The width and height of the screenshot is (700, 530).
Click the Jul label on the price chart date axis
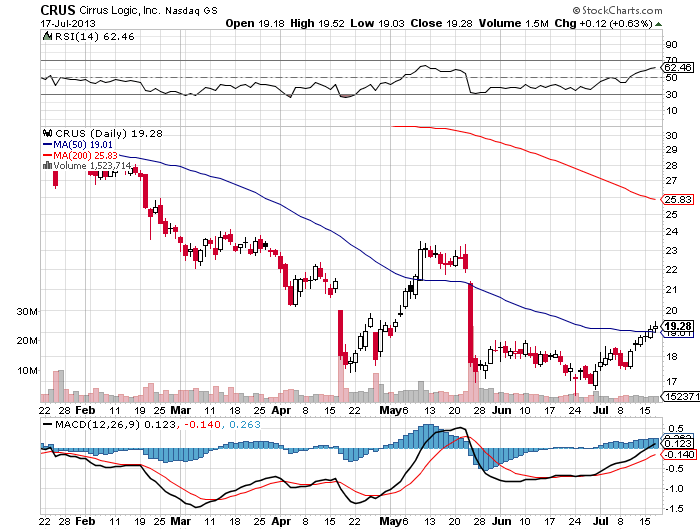[601, 410]
